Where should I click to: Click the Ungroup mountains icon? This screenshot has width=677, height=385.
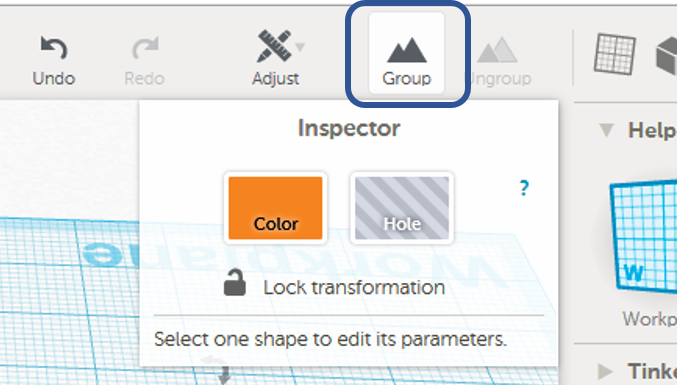497,50
